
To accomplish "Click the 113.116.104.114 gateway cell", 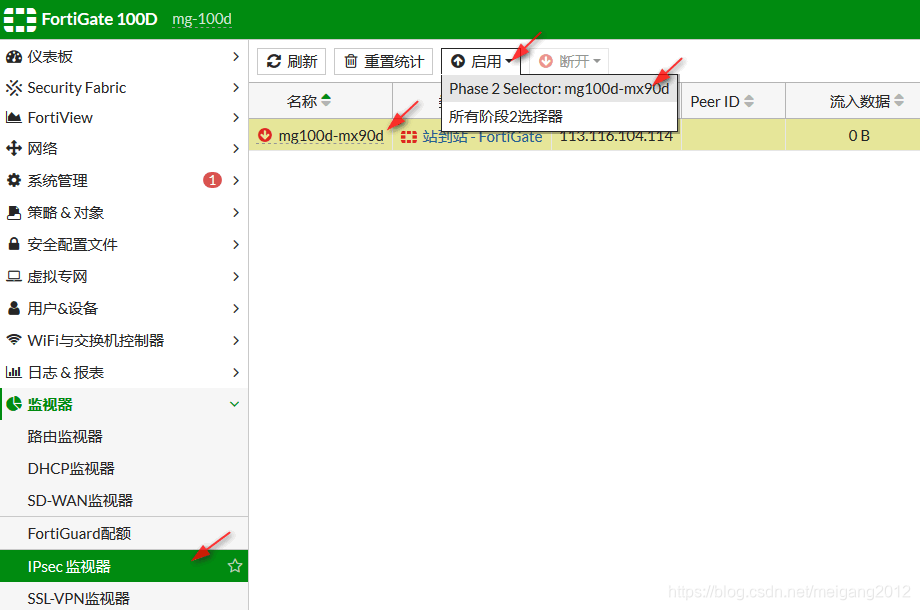I will [x=616, y=136].
